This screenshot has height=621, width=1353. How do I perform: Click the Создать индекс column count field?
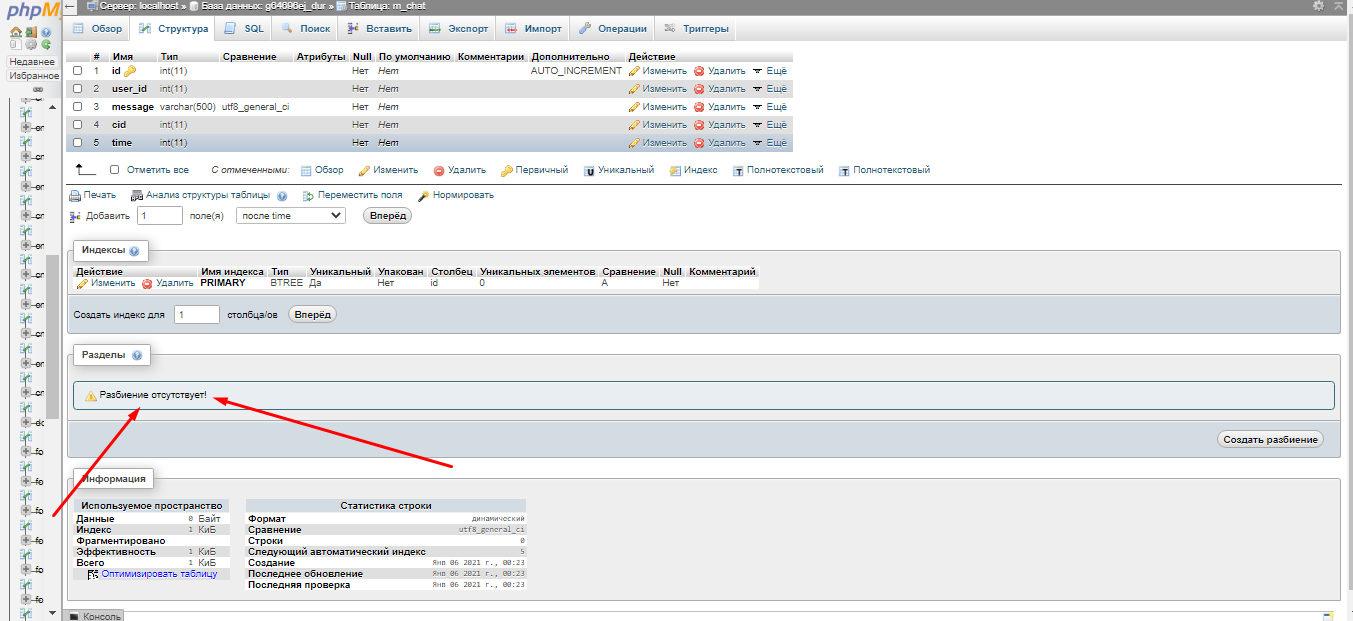196,315
